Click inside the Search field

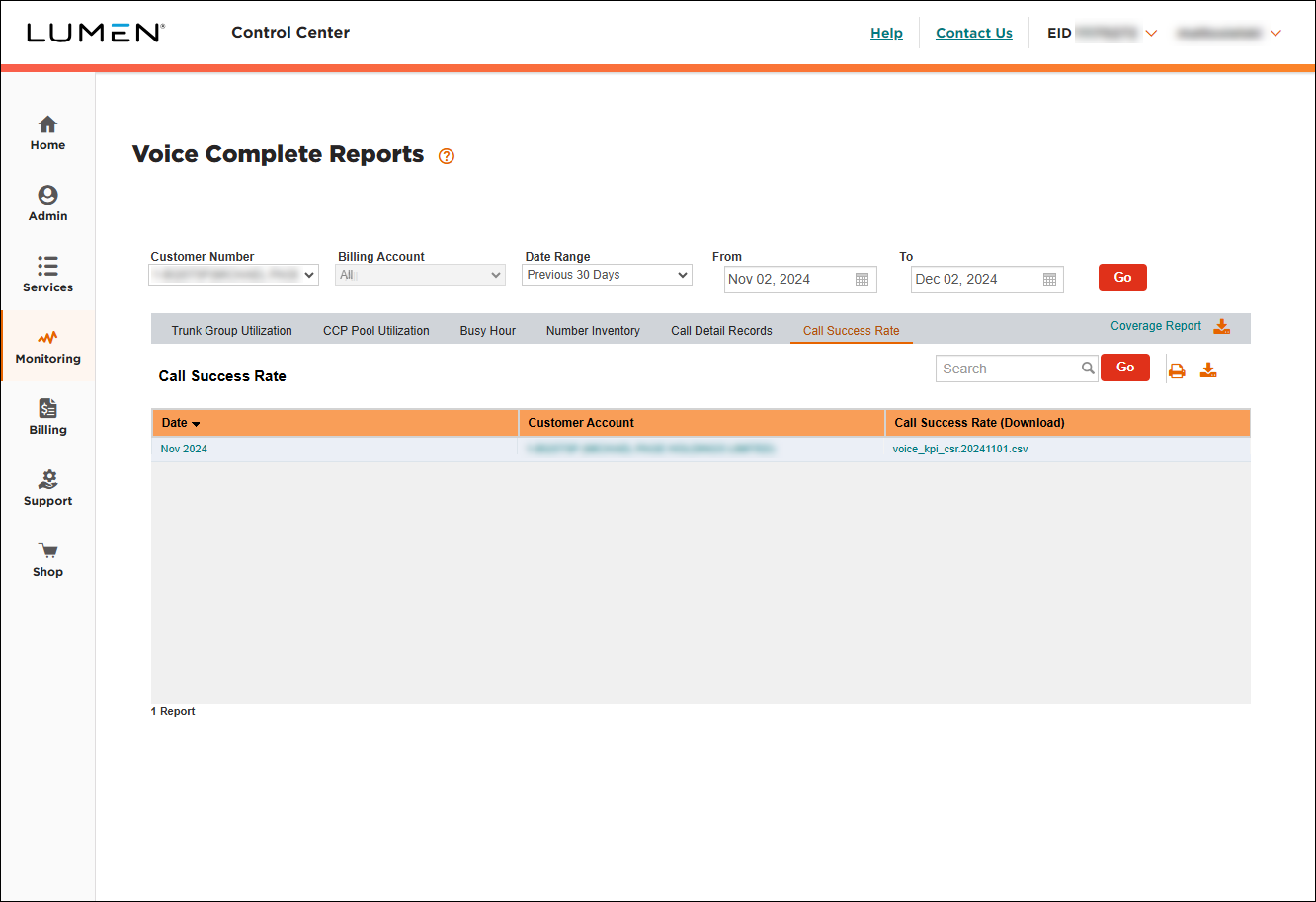click(x=1008, y=368)
